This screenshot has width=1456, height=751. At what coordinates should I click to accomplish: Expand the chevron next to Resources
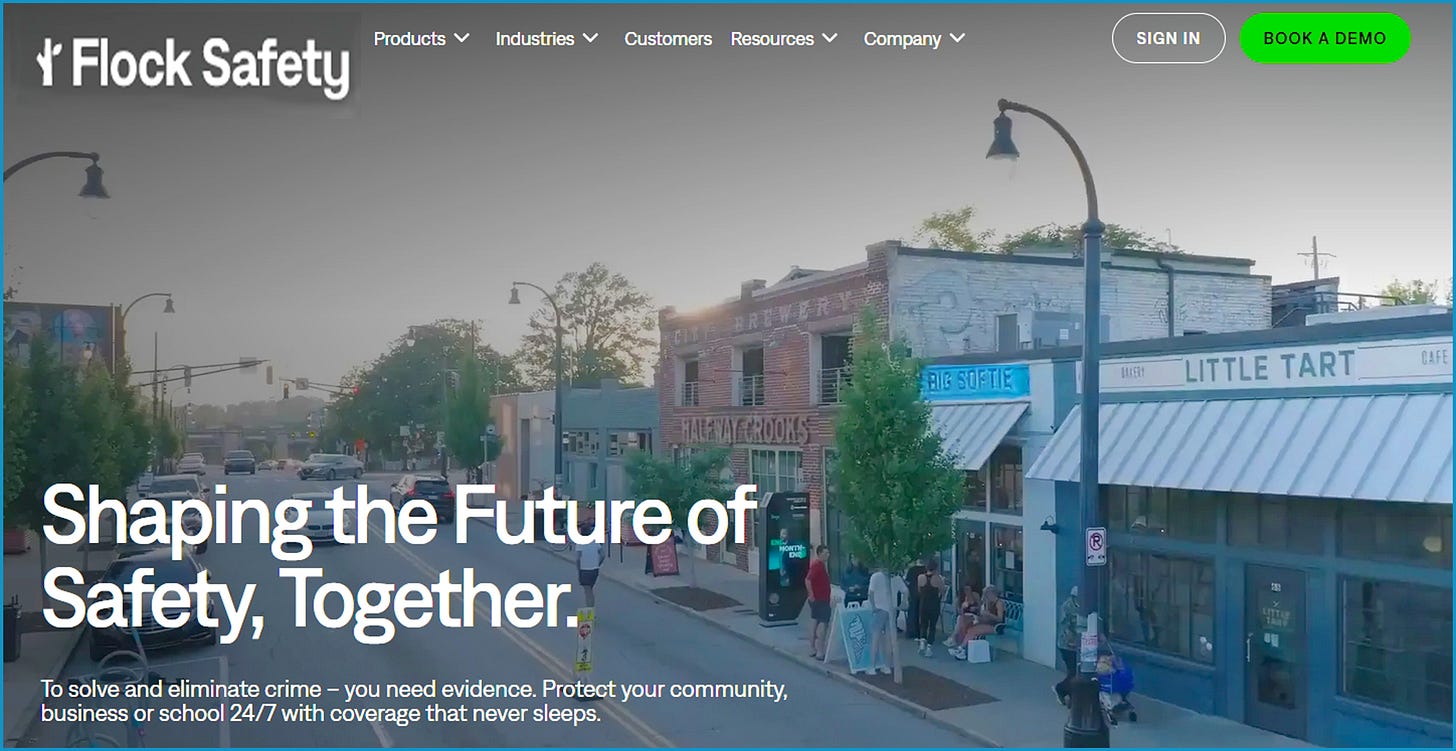click(830, 38)
